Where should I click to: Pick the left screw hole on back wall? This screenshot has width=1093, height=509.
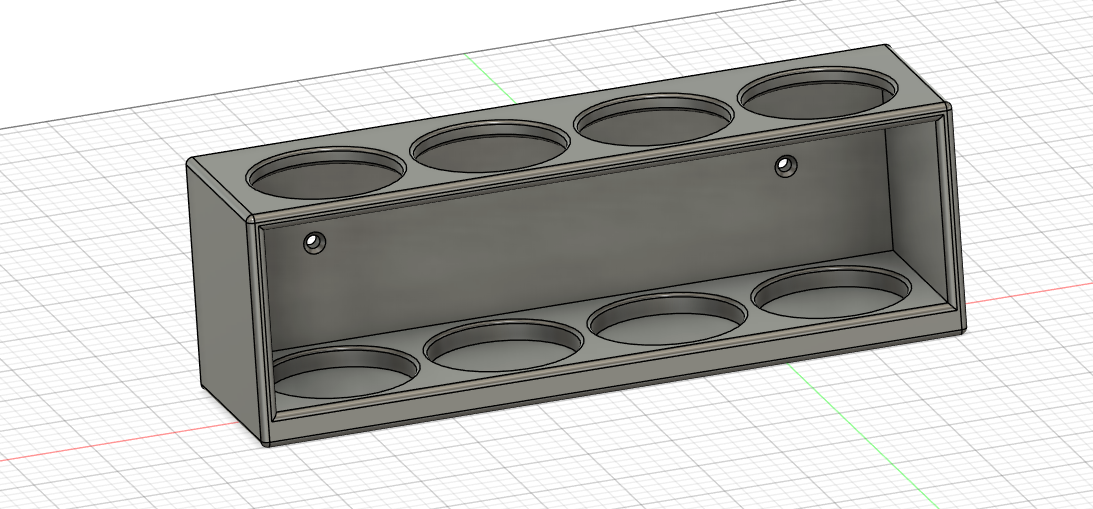[314, 243]
